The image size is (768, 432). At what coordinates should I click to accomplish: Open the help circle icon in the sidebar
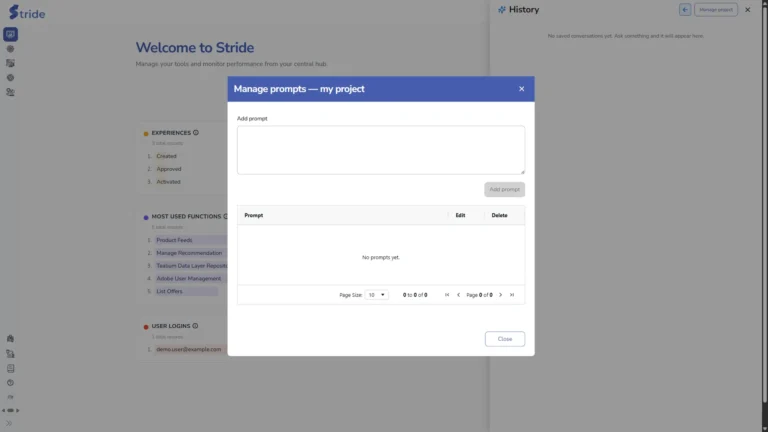pyautogui.click(x=10, y=383)
